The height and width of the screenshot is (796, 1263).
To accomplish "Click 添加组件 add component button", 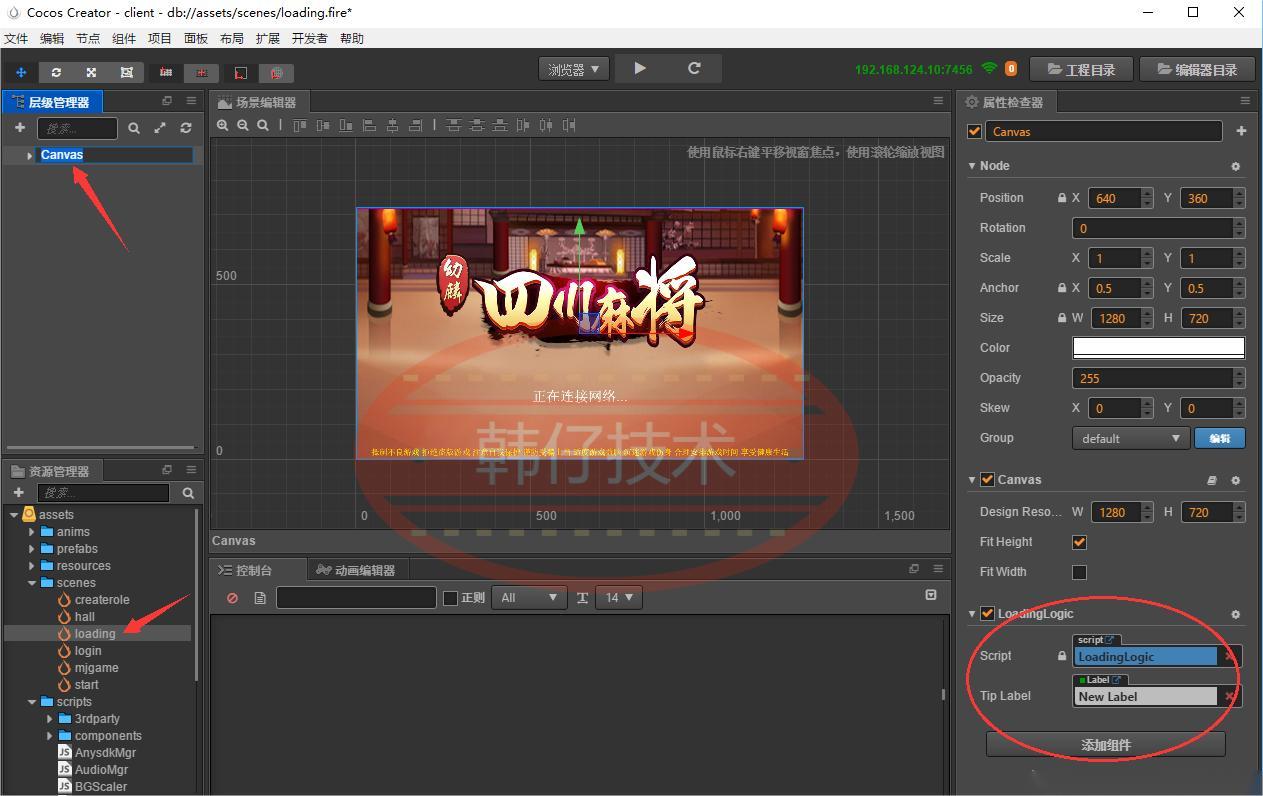I will coord(1106,745).
